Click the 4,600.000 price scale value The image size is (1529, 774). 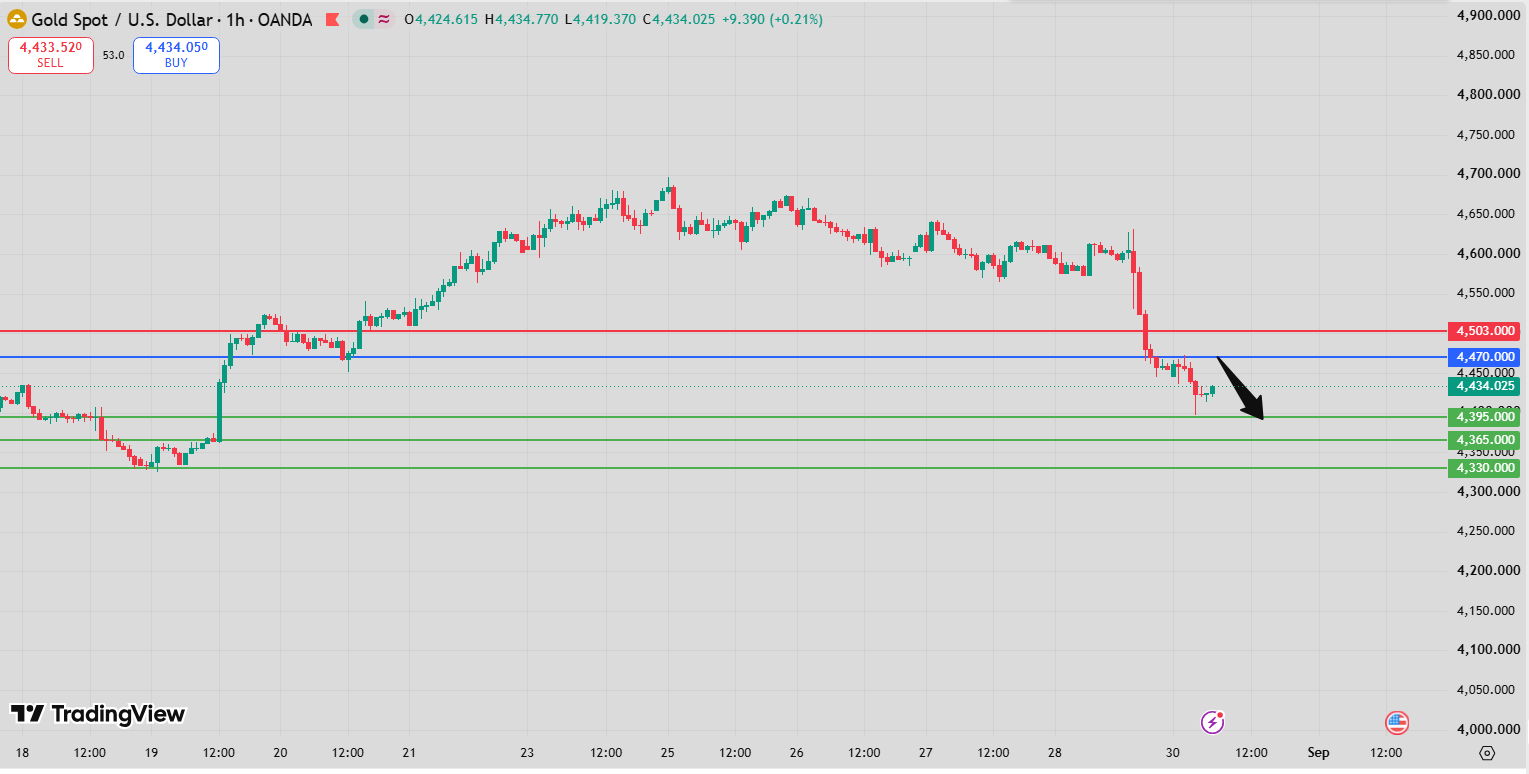click(1487, 253)
